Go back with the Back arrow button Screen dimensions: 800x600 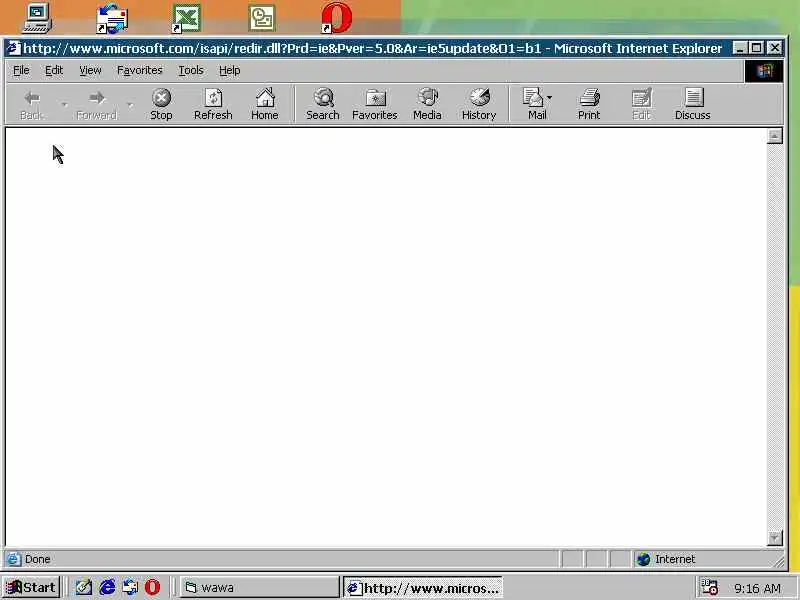[32, 105]
